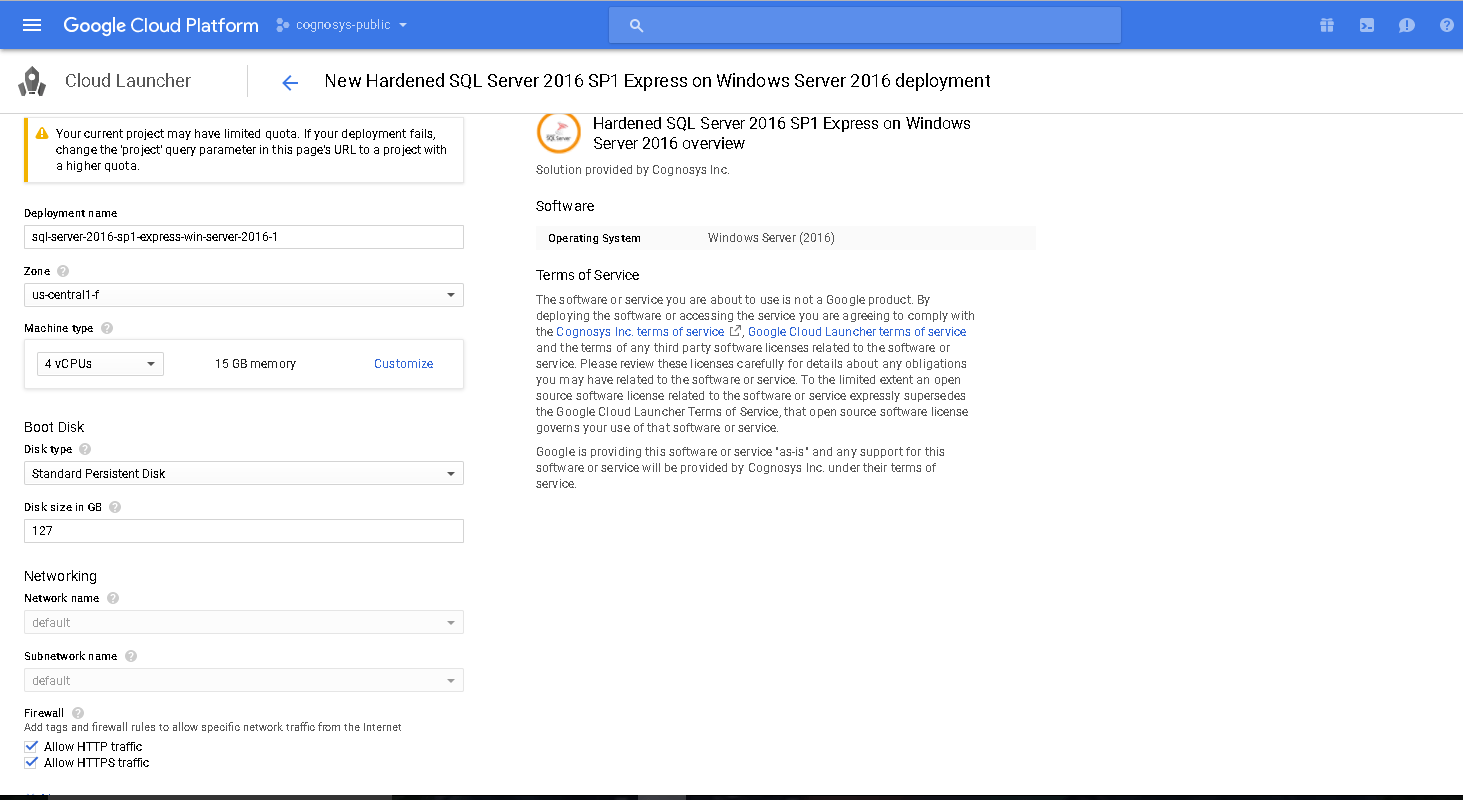Open the hamburger navigation menu
This screenshot has height=800, width=1463.
(x=32, y=25)
